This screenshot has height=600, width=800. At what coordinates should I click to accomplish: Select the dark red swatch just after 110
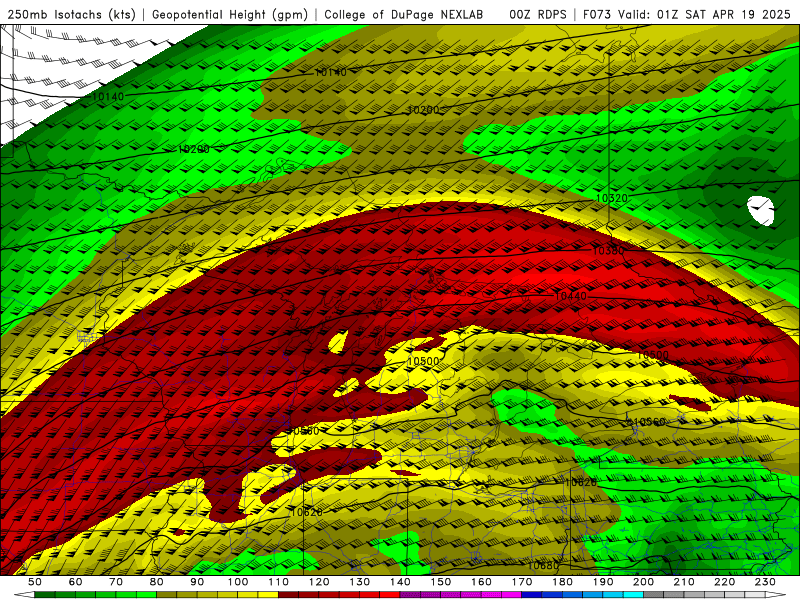pyautogui.click(x=288, y=595)
